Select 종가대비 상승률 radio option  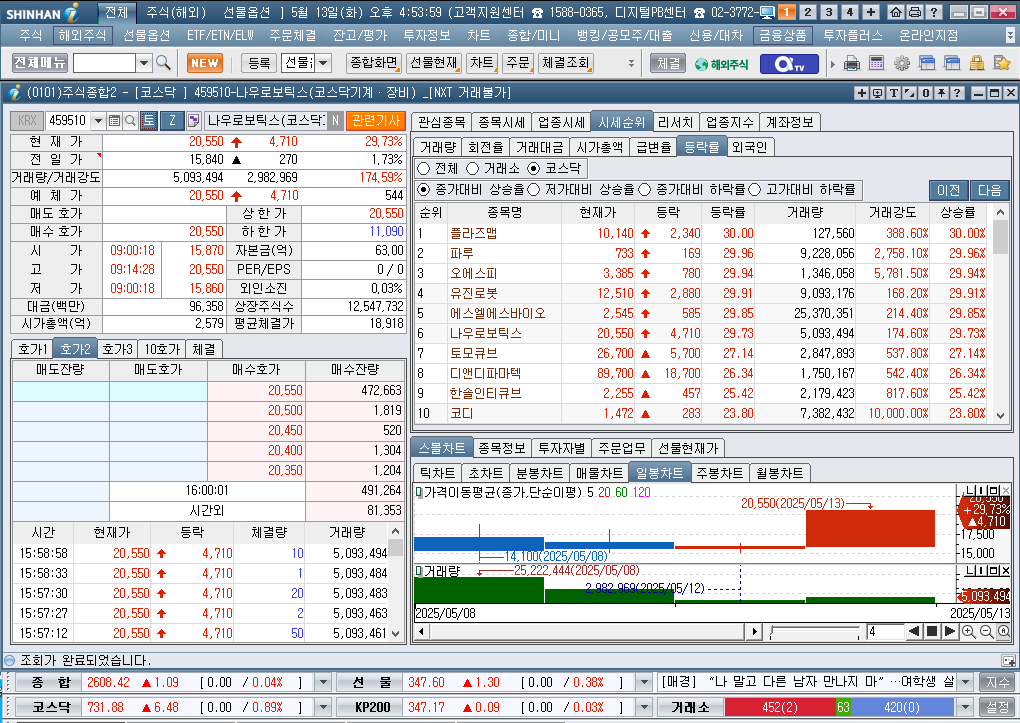tap(424, 189)
